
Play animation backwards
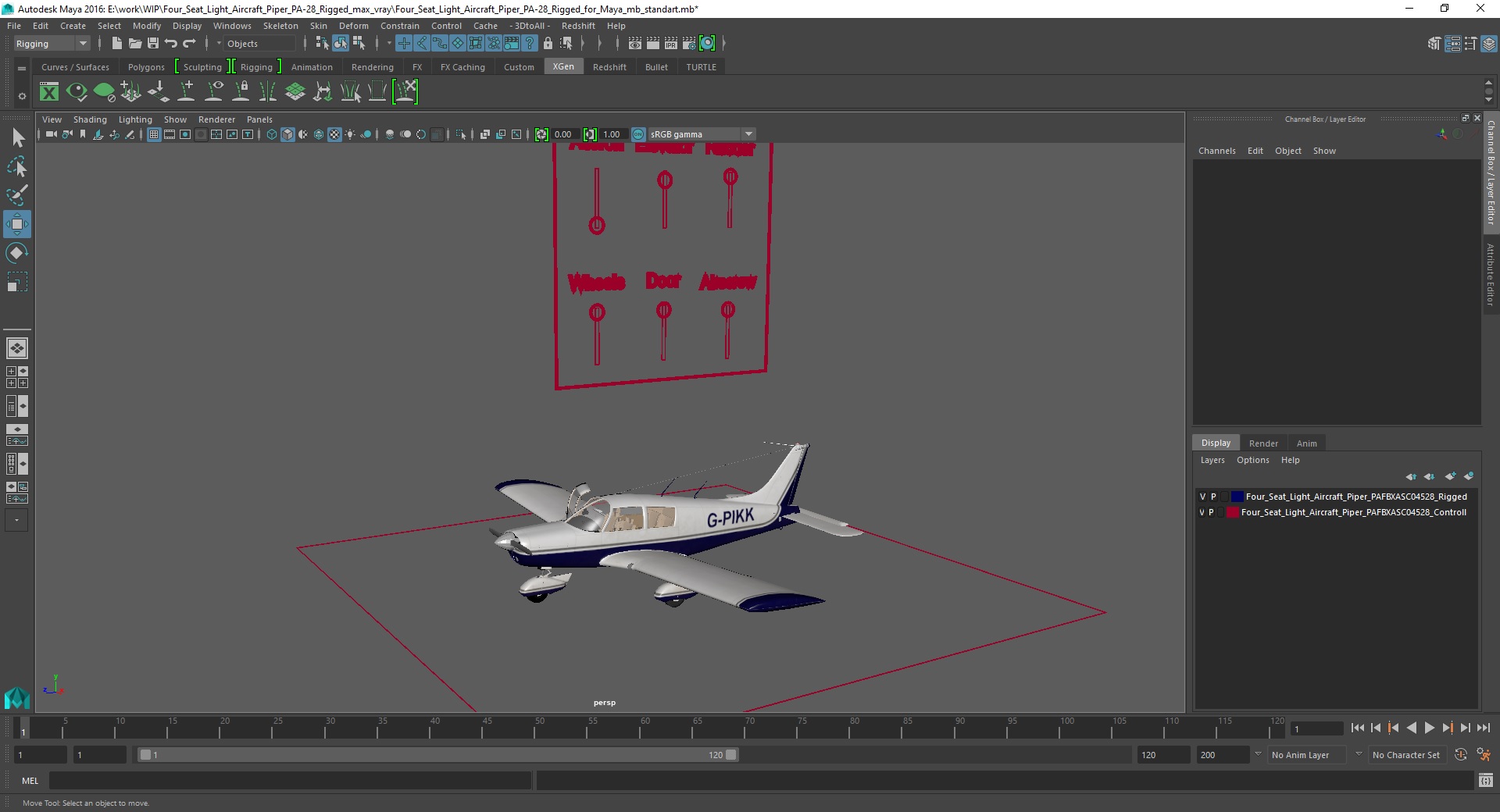click(1412, 728)
